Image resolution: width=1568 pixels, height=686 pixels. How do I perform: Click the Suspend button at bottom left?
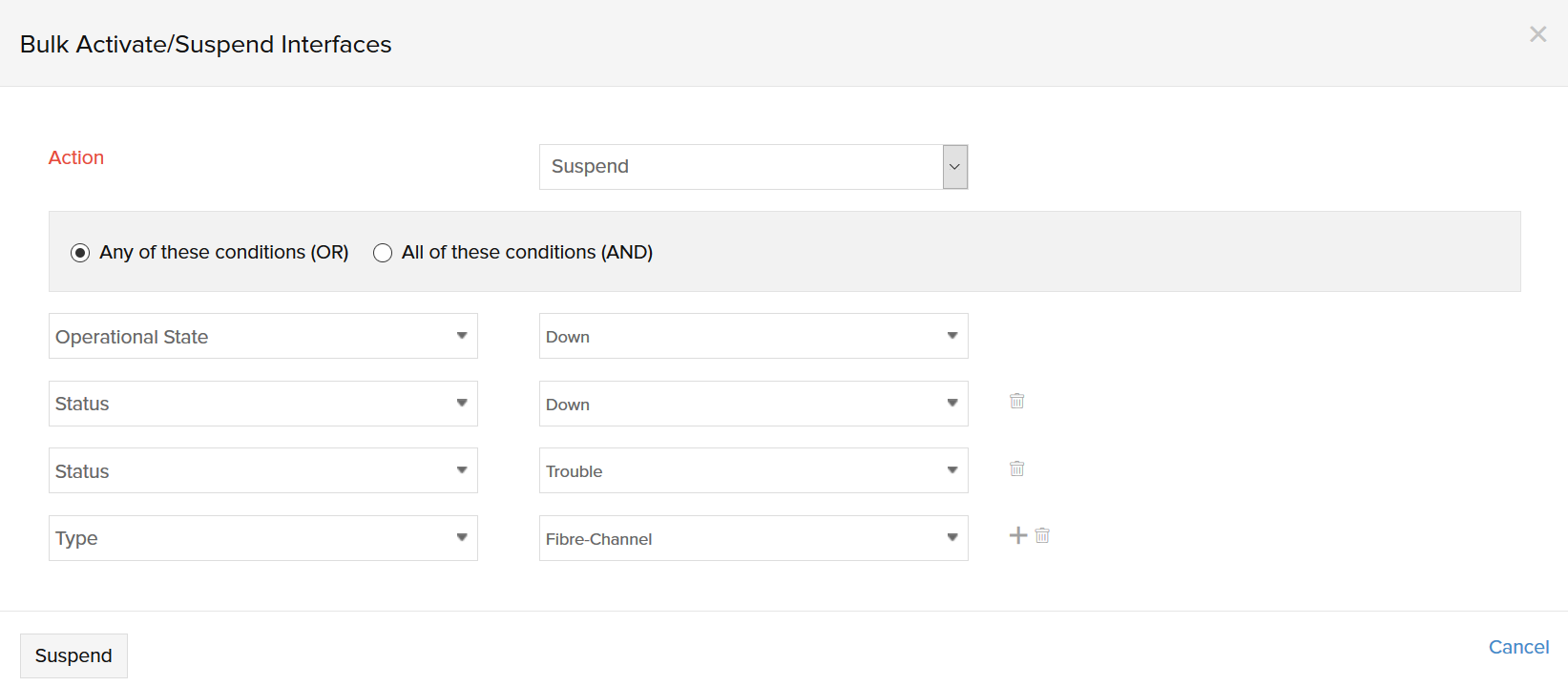[x=73, y=656]
